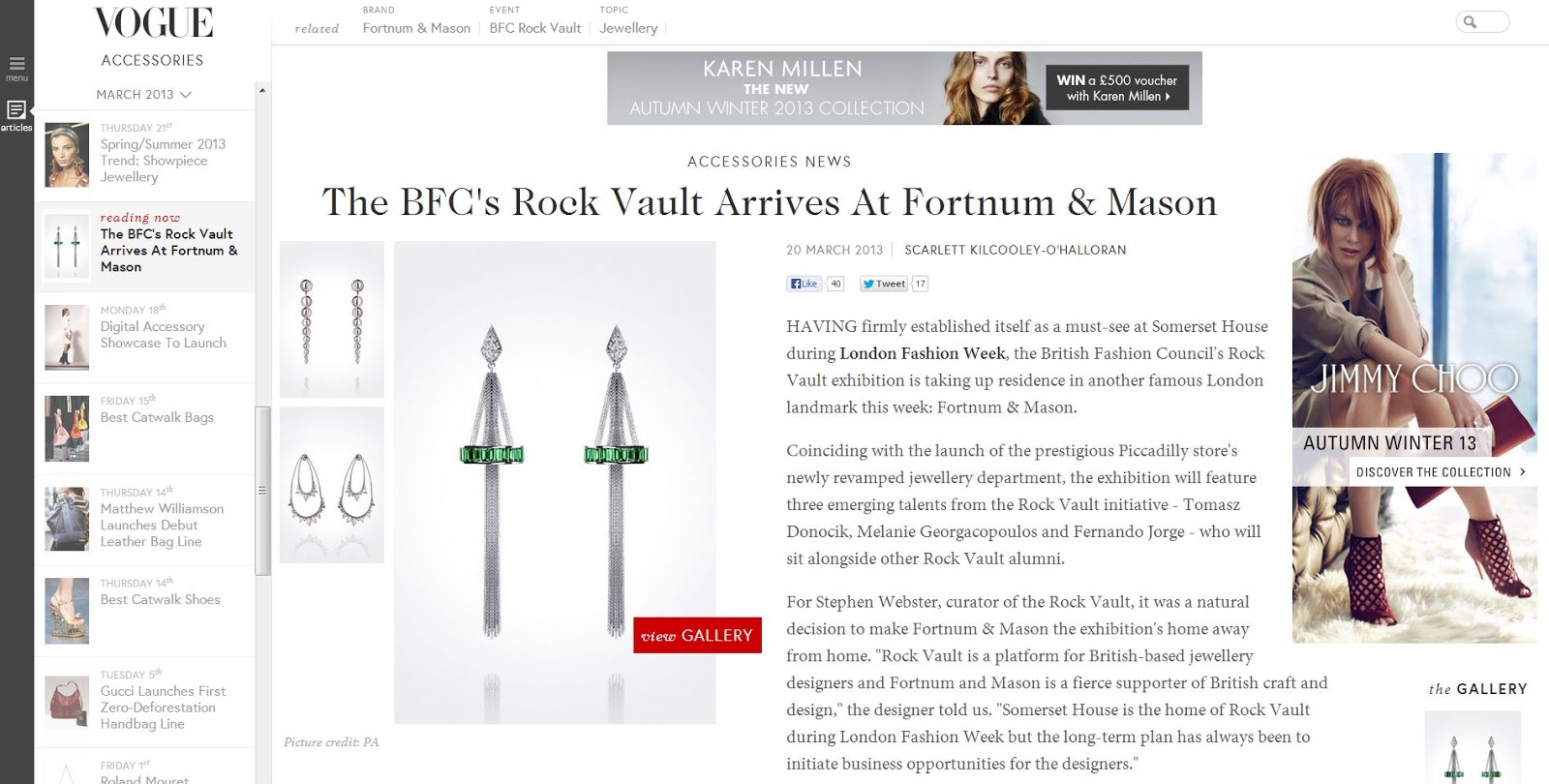Click the search magnifier icon

pyautogui.click(x=1471, y=22)
